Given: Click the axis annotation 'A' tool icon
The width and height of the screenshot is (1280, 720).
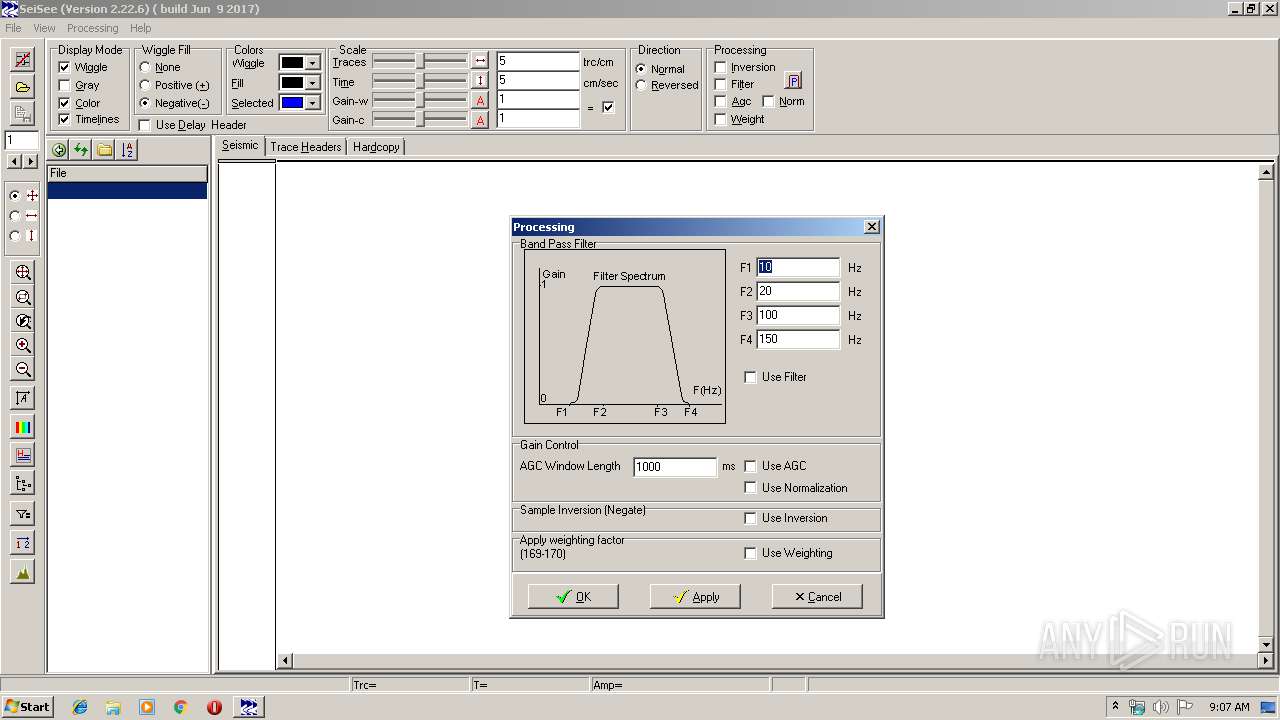Looking at the screenshot, I should click(23, 398).
